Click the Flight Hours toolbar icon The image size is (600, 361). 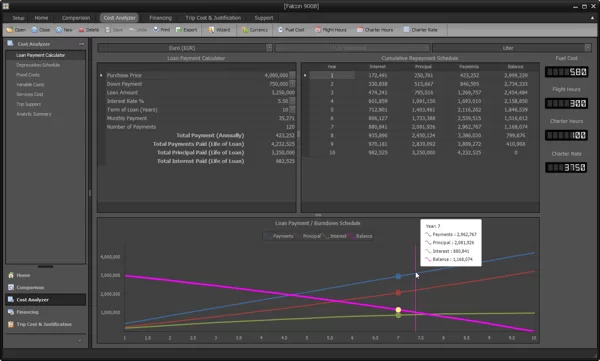click(318, 29)
